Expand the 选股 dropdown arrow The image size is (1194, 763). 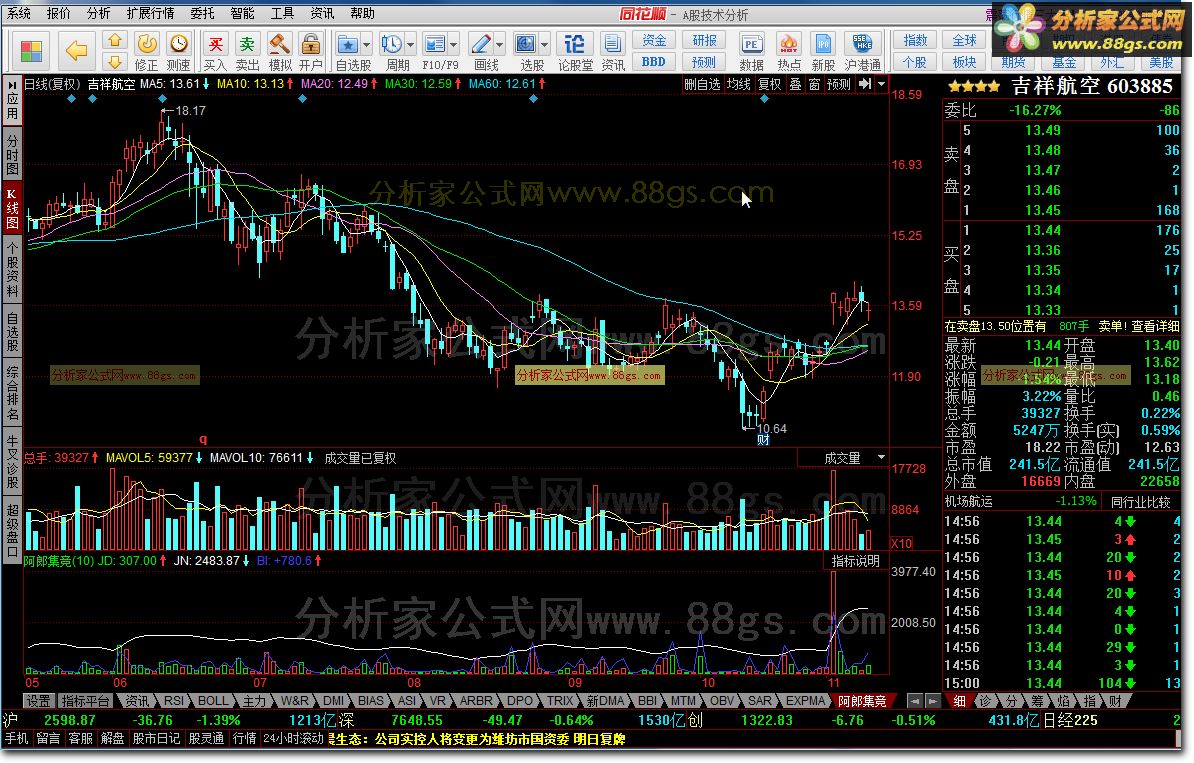pyautogui.click(x=544, y=44)
